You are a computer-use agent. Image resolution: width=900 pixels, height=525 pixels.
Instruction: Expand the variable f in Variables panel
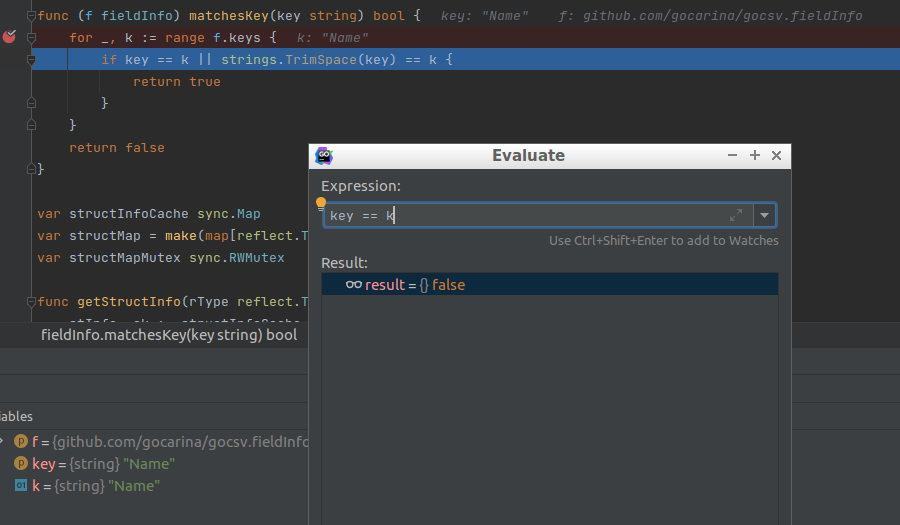coord(2,441)
